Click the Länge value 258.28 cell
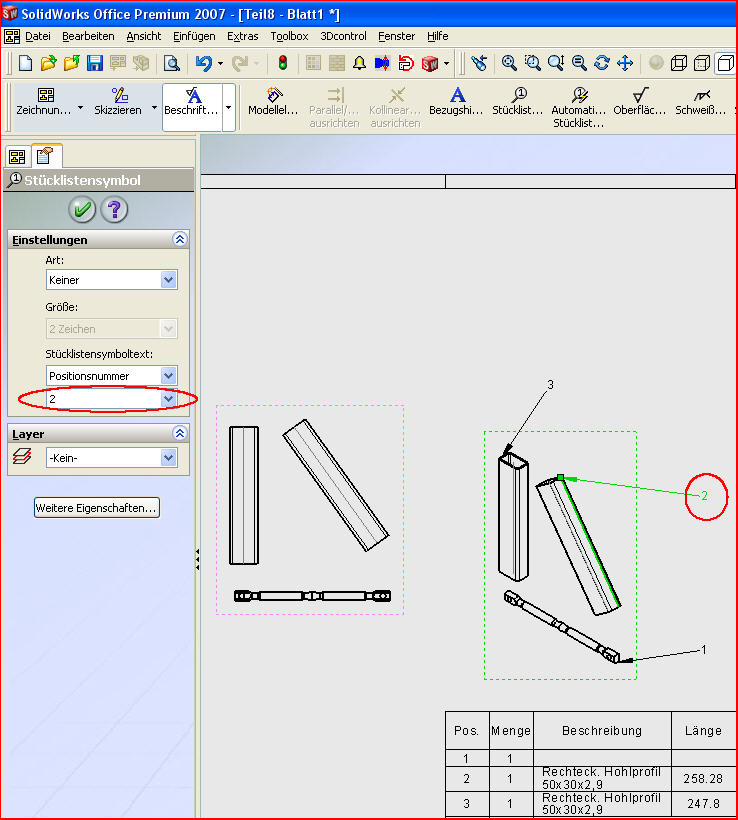Viewport: 738px width, 820px height. [703, 779]
